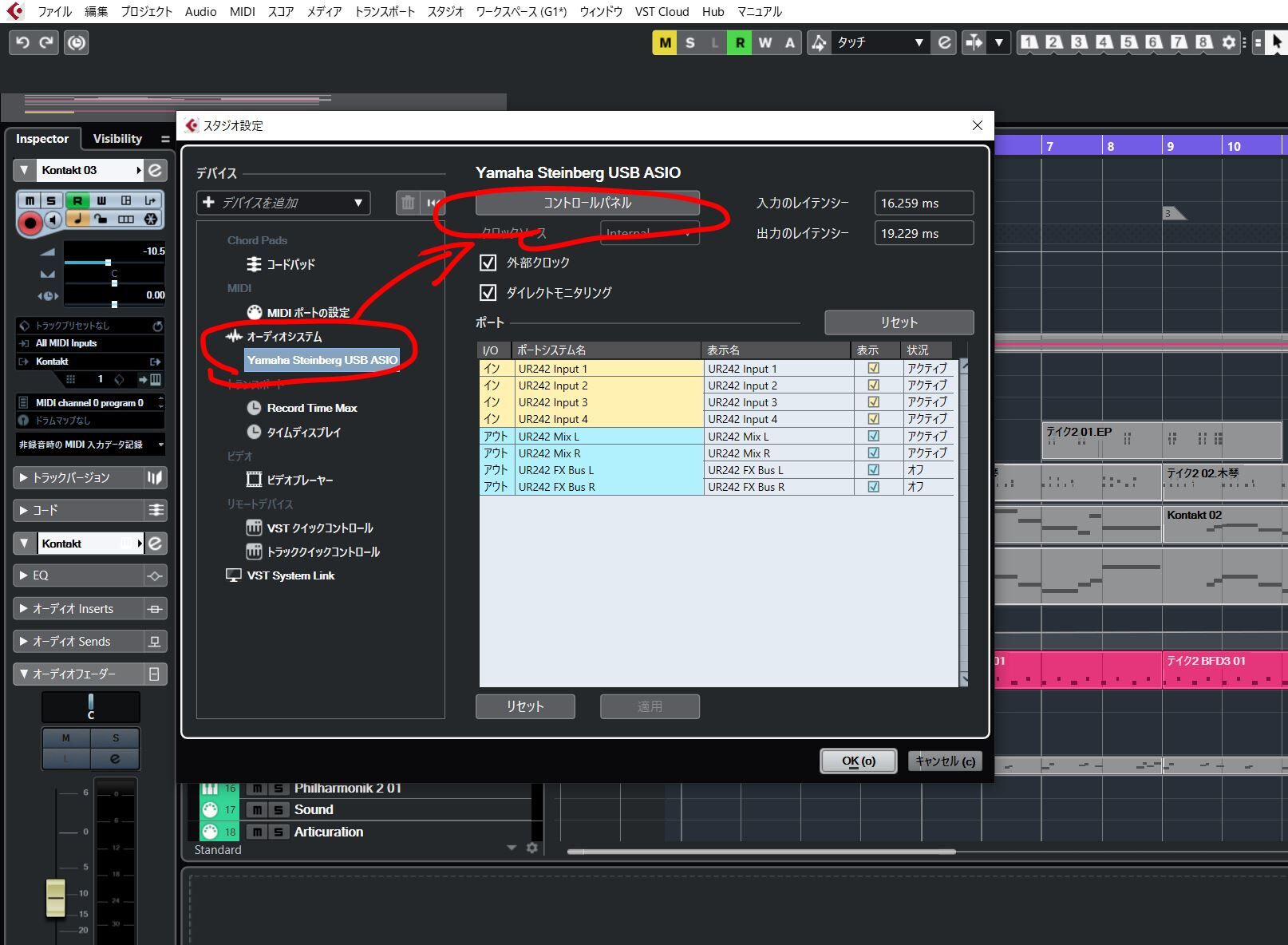Click the auto-scroll icon in top toolbar
The image size is (1288, 945).
(974, 42)
